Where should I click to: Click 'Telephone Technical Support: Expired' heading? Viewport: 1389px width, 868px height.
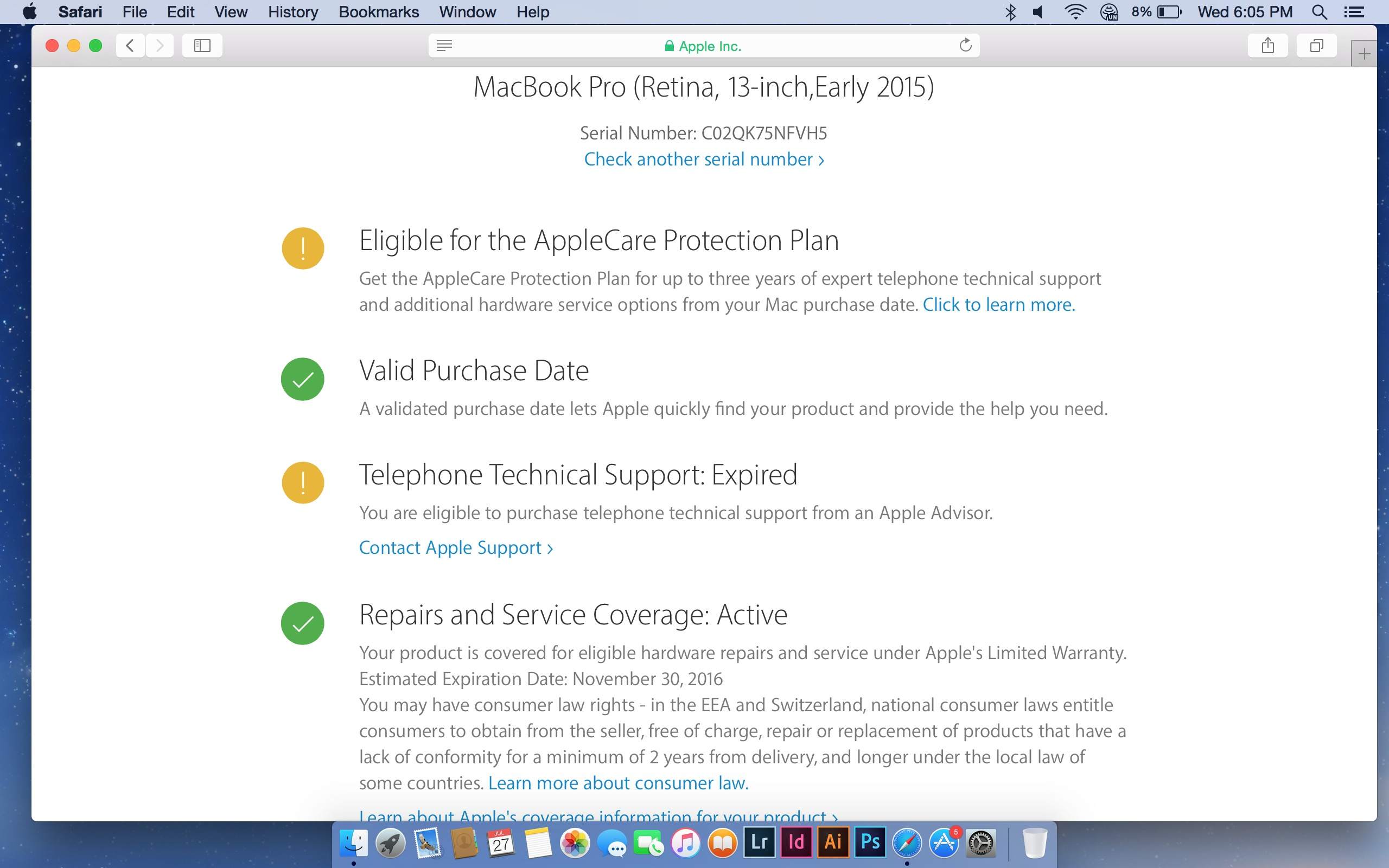(x=578, y=475)
